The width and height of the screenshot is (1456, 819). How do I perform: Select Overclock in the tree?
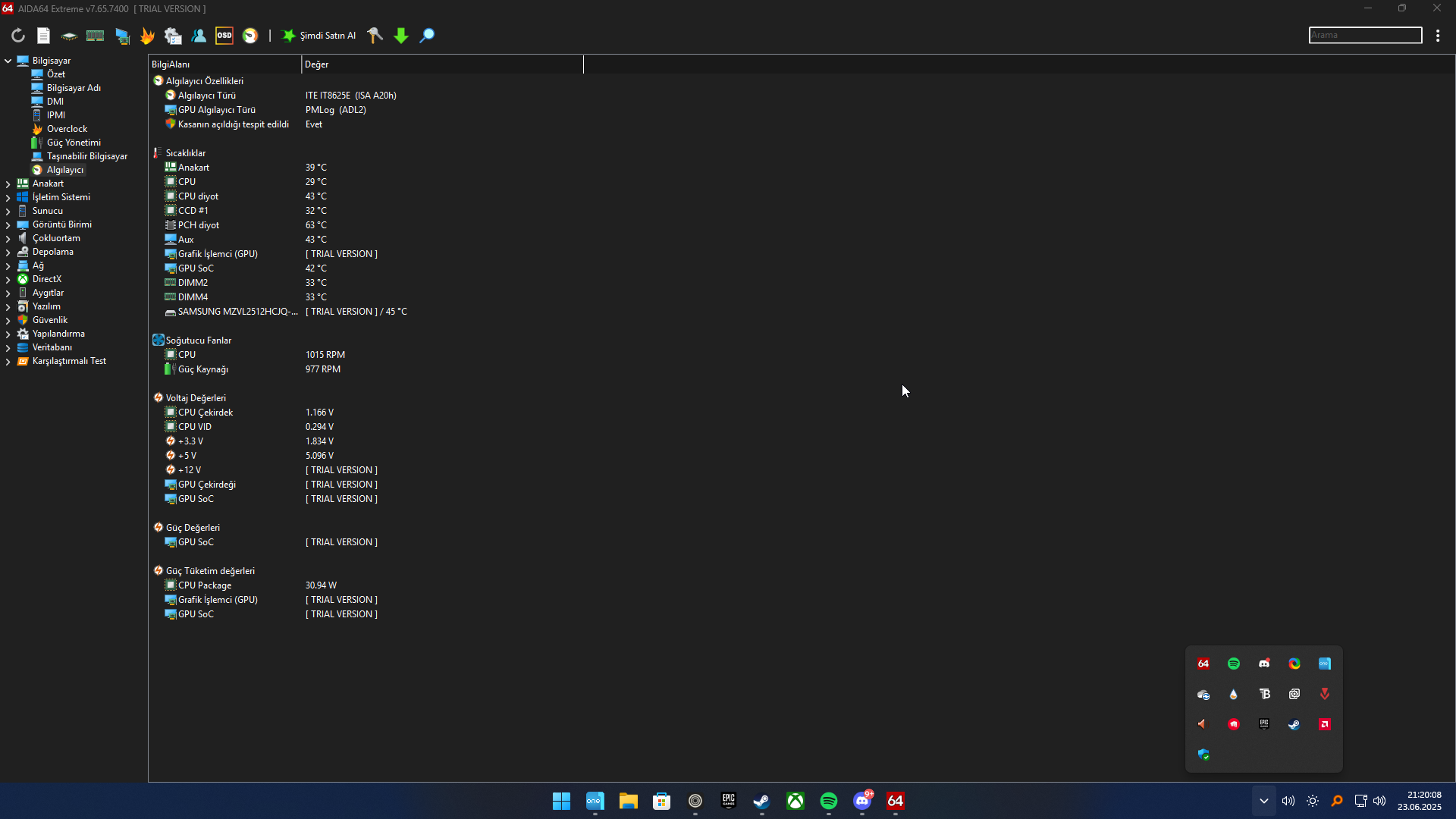[x=67, y=129]
